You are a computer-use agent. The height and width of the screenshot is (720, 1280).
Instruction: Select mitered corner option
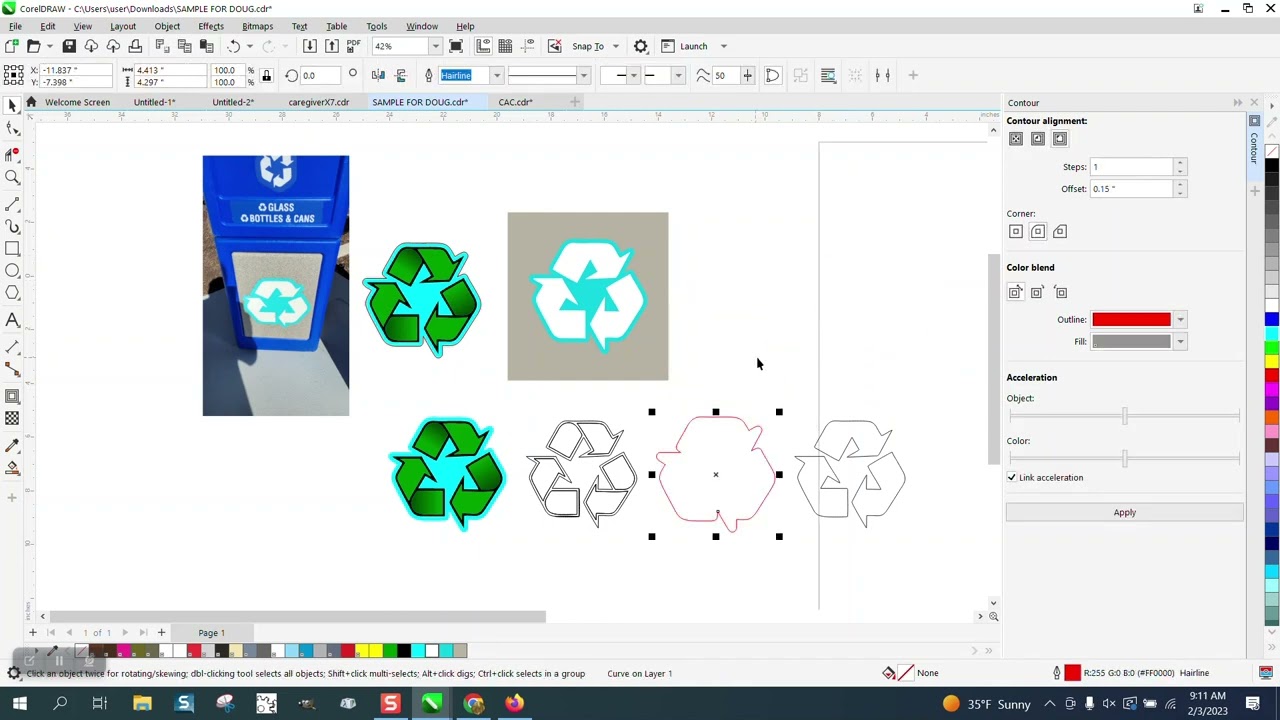[x=1016, y=232]
